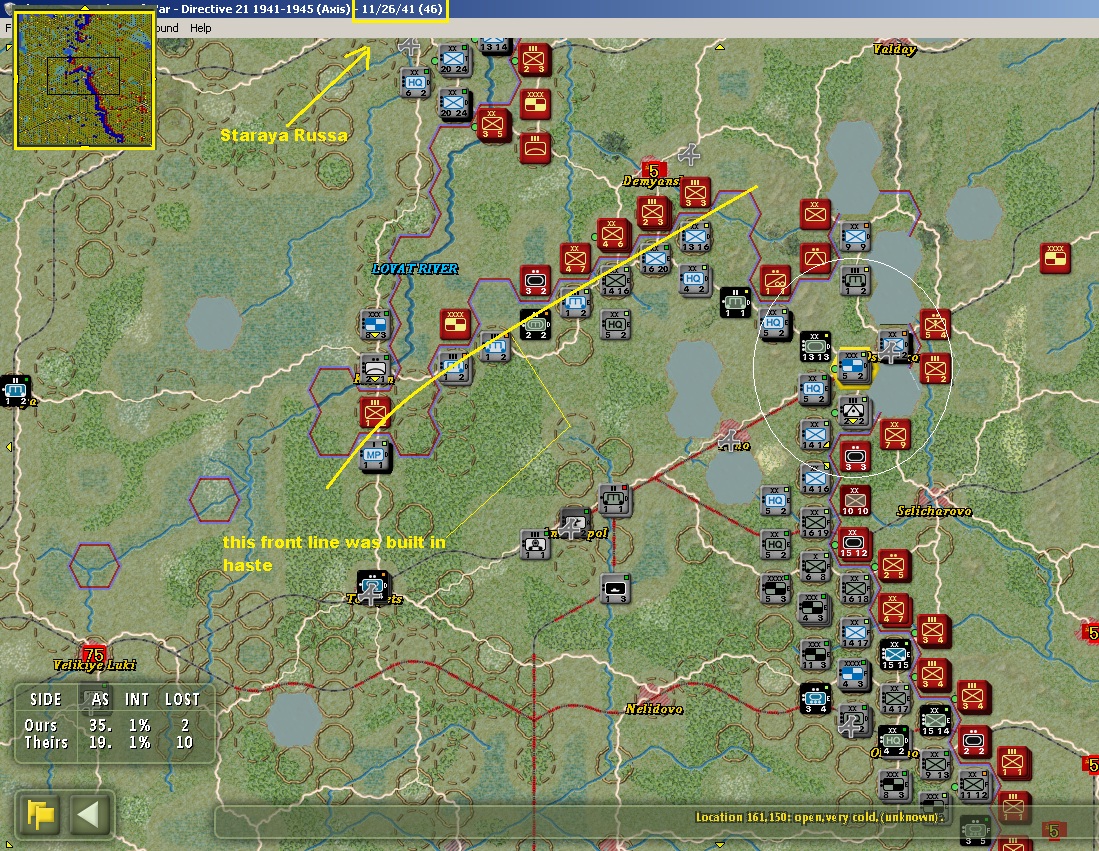Select the red armored unit 3 2
Screen dimensions: 1099x851
tap(535, 282)
